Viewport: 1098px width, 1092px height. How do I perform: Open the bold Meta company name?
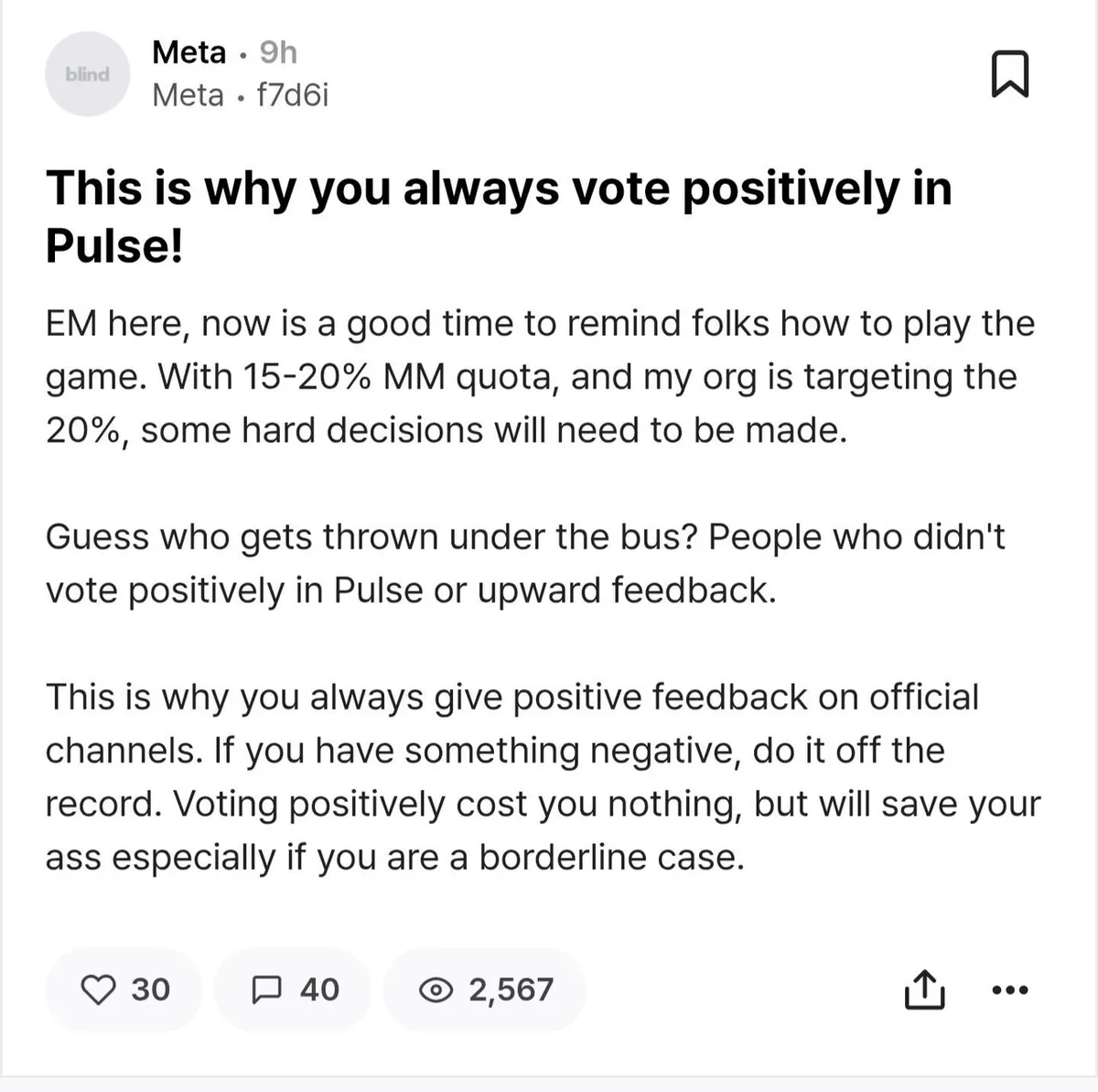click(x=188, y=52)
